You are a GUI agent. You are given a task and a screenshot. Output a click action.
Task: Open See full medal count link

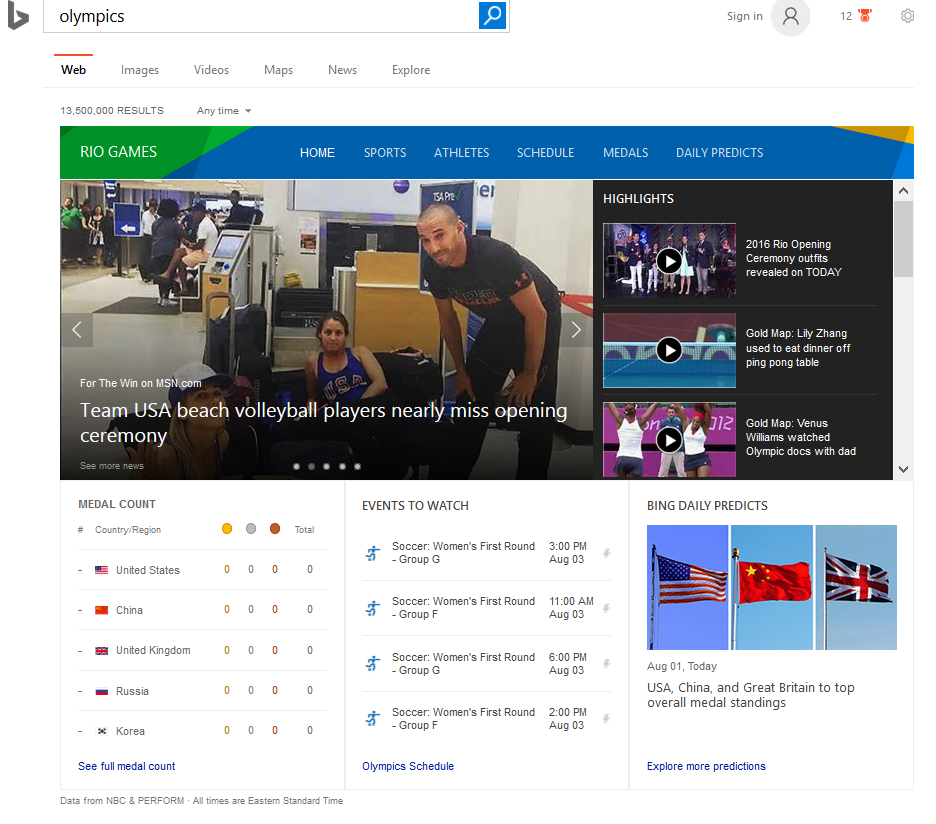point(127,766)
